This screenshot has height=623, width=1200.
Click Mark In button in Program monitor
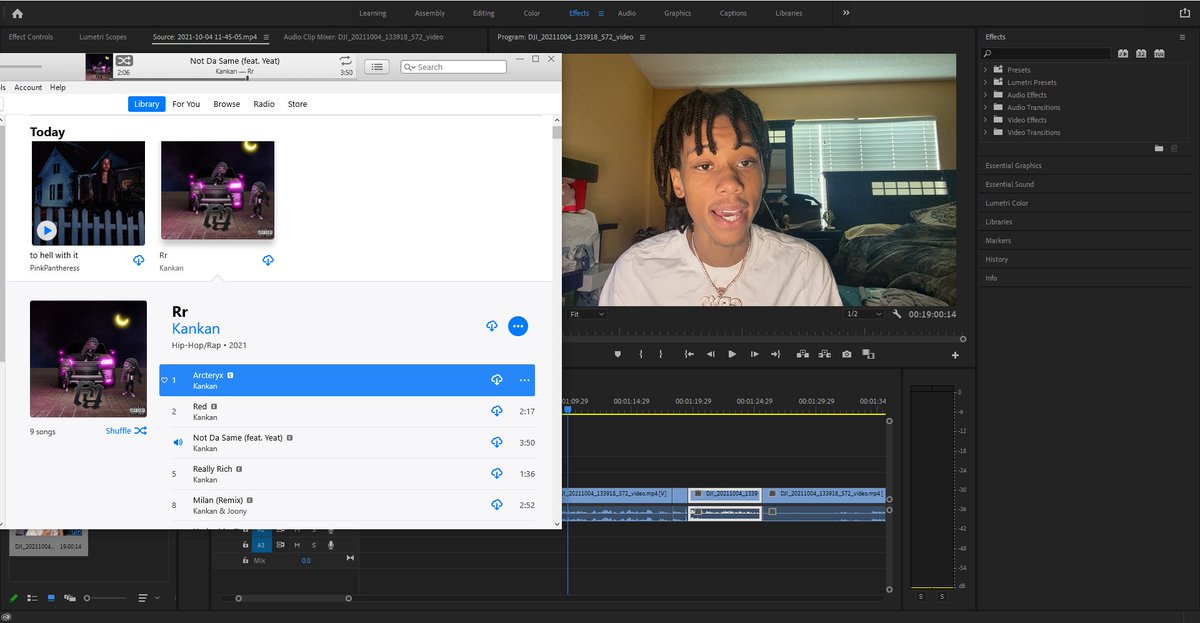coord(640,354)
